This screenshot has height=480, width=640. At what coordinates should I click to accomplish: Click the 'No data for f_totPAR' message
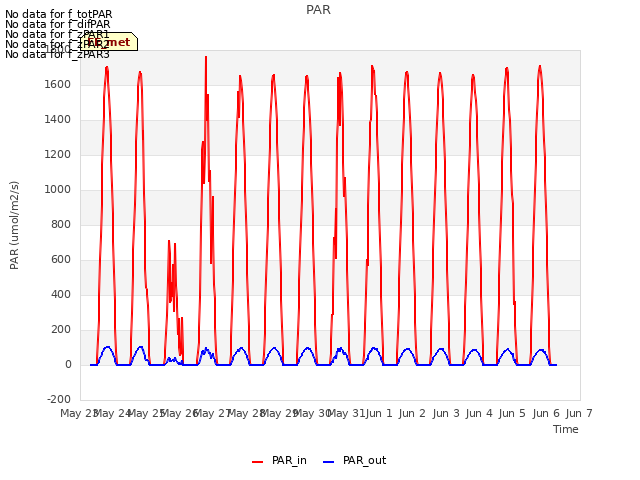point(58,14)
